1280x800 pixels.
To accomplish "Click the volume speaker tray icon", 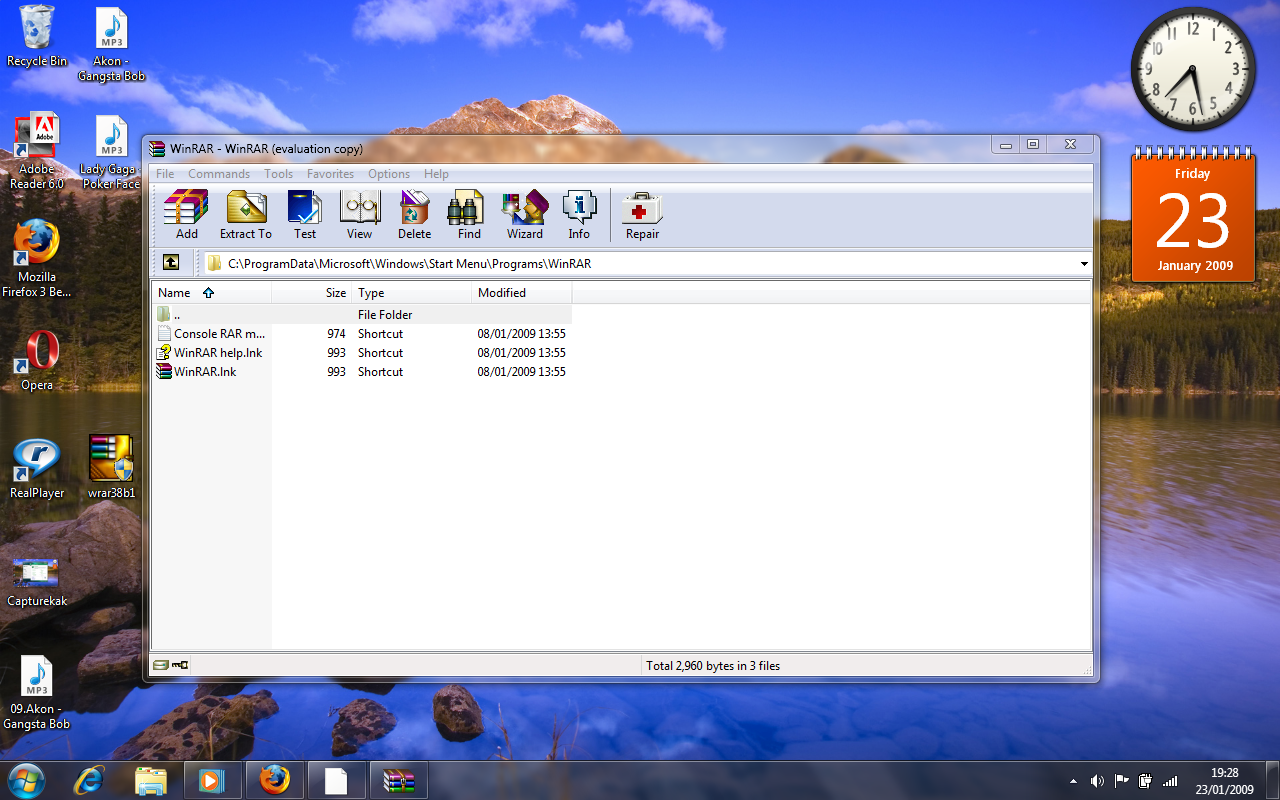I will pyautogui.click(x=1097, y=781).
